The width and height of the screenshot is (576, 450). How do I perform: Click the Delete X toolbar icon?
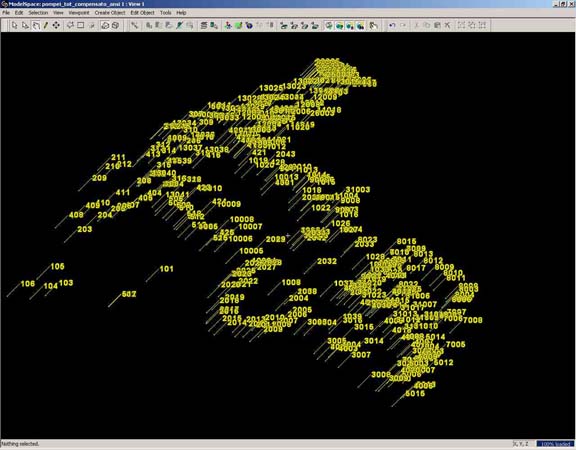pos(447,25)
